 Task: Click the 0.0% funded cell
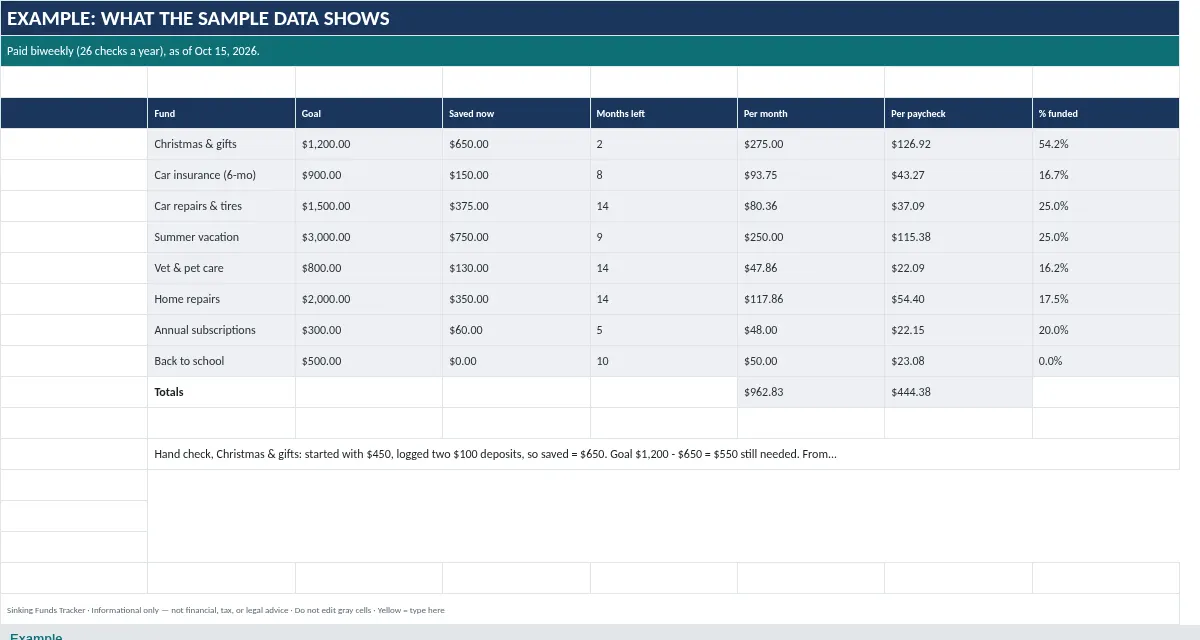point(1106,361)
